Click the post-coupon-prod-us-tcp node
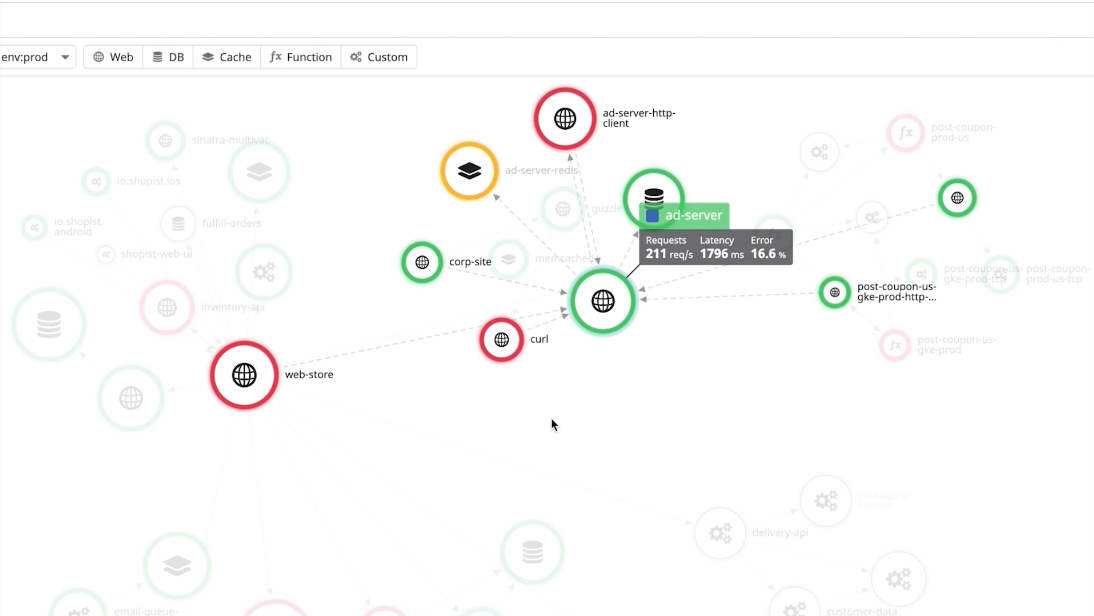 1001,275
